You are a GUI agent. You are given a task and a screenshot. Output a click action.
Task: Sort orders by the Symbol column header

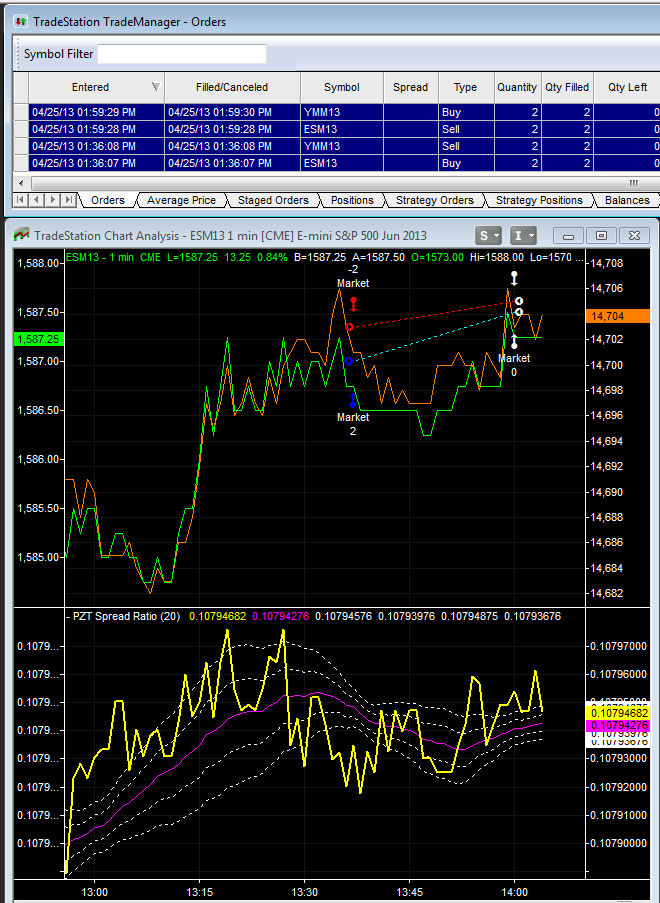[x=340, y=87]
